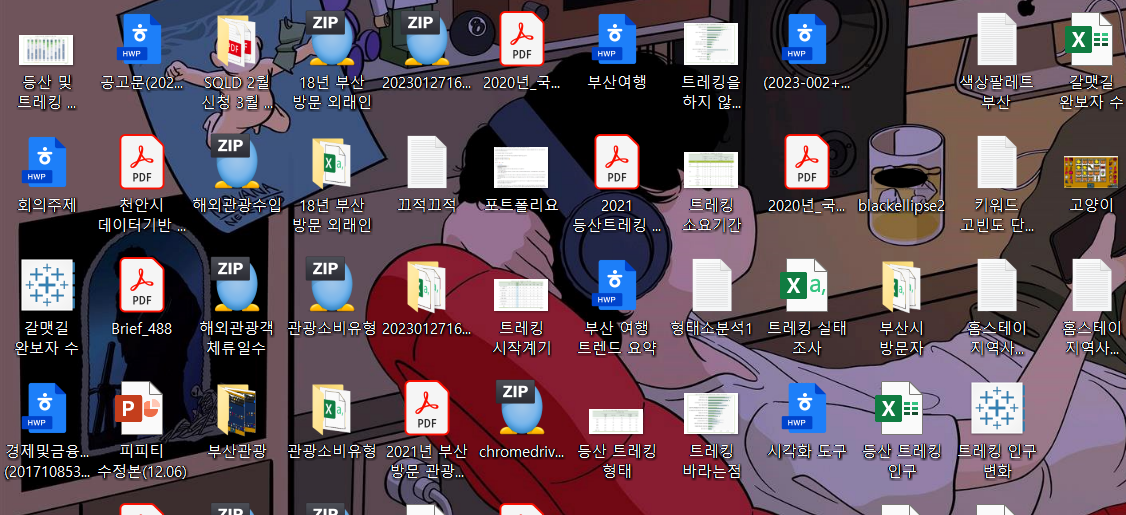The height and width of the screenshot is (515, 1126).
Task: Select the 색상팔레트 부산 text file
Action: (x=996, y=40)
